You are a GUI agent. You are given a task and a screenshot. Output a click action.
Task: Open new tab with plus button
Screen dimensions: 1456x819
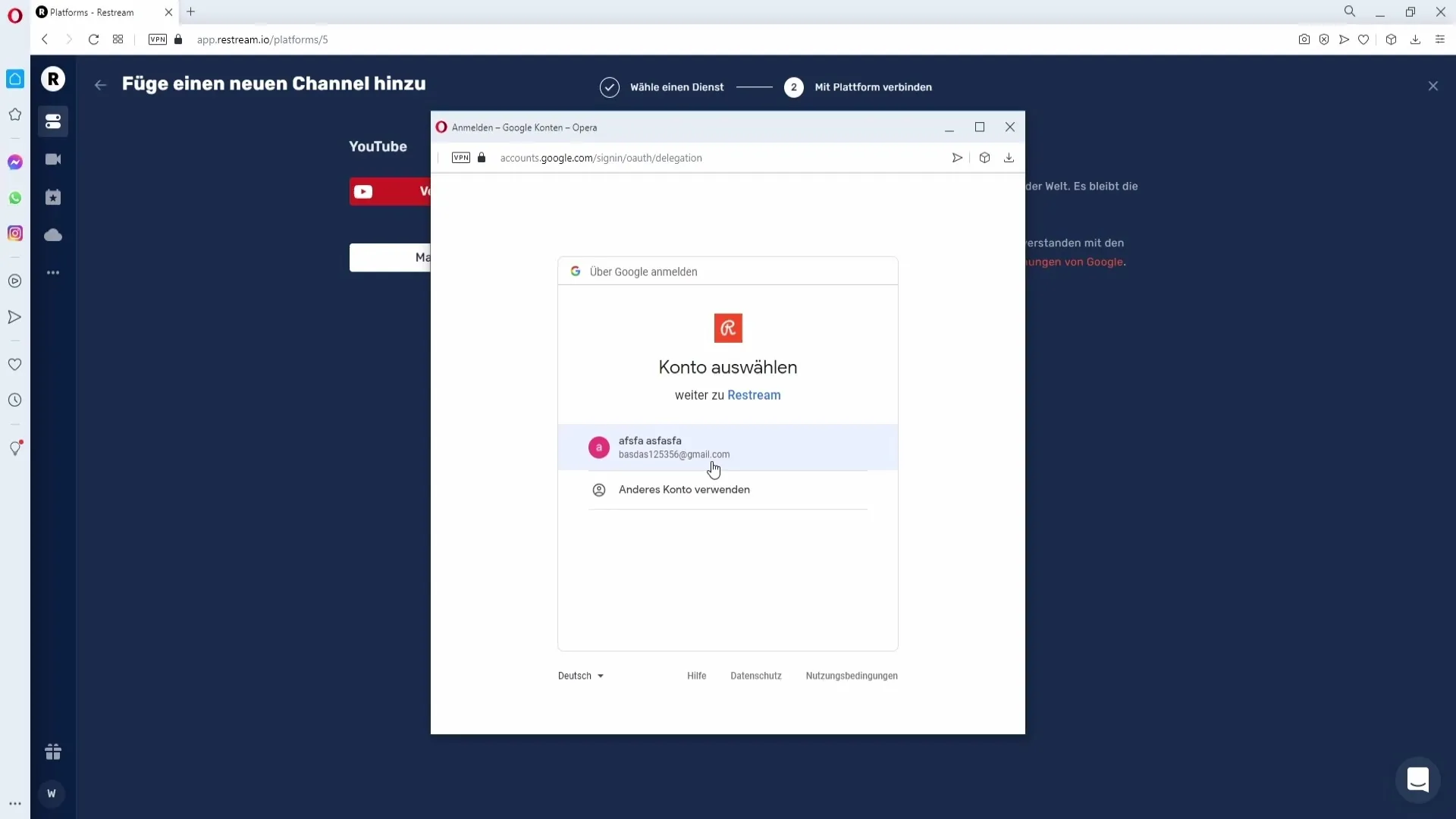[x=191, y=12]
